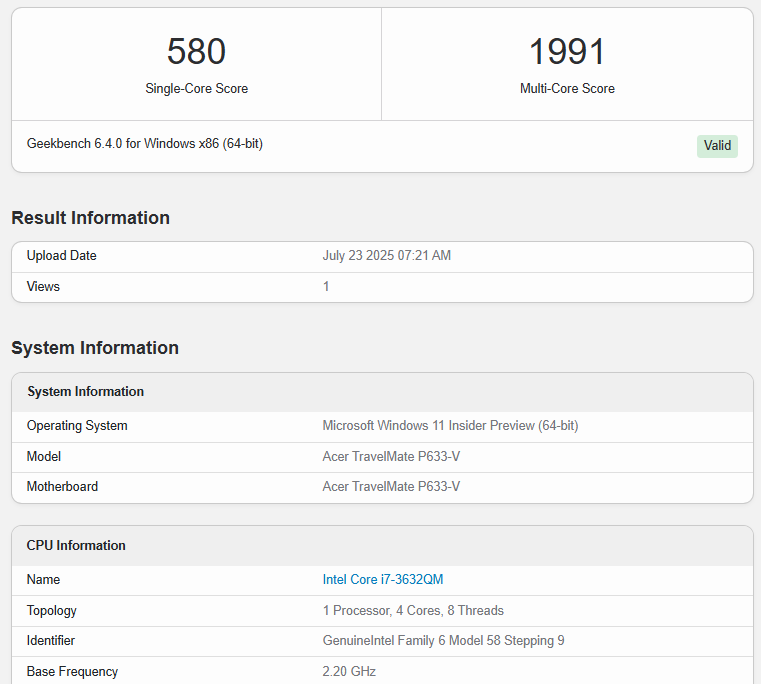
Task: Select the 1991 multi-core score value
Action: pos(567,51)
